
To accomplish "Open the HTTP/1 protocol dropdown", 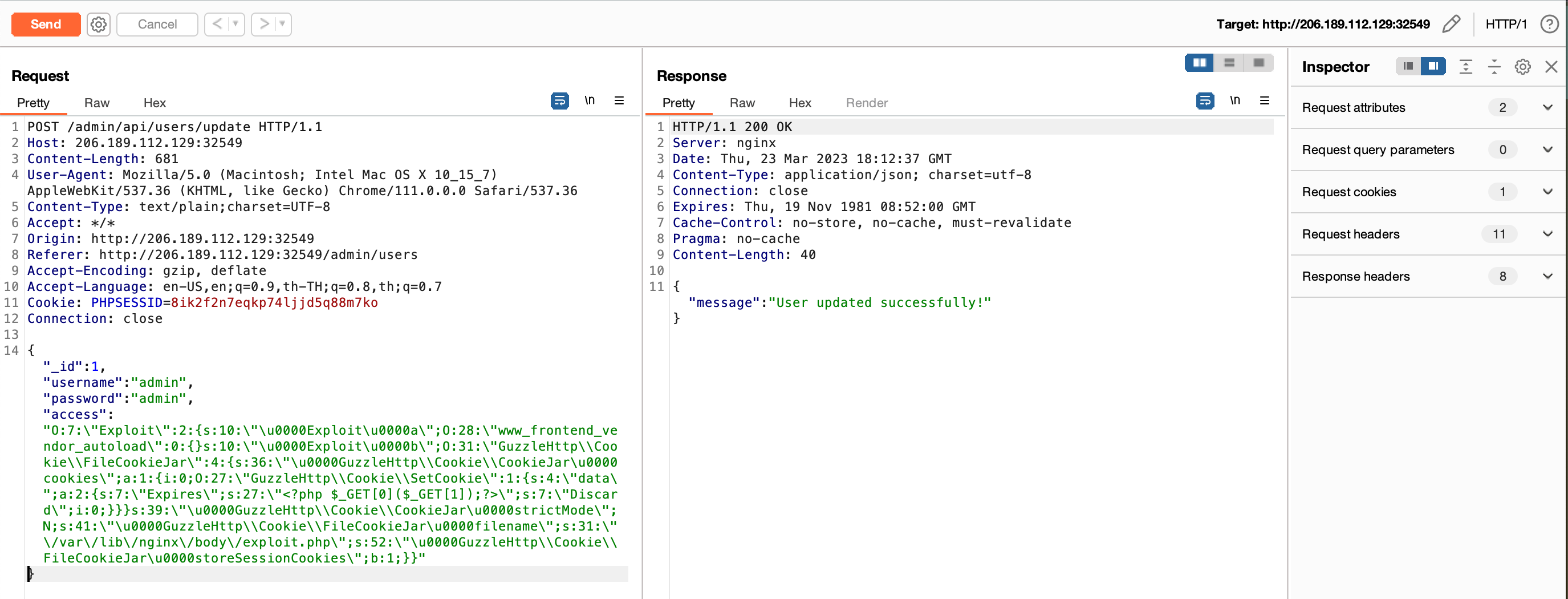I will pos(1506,25).
